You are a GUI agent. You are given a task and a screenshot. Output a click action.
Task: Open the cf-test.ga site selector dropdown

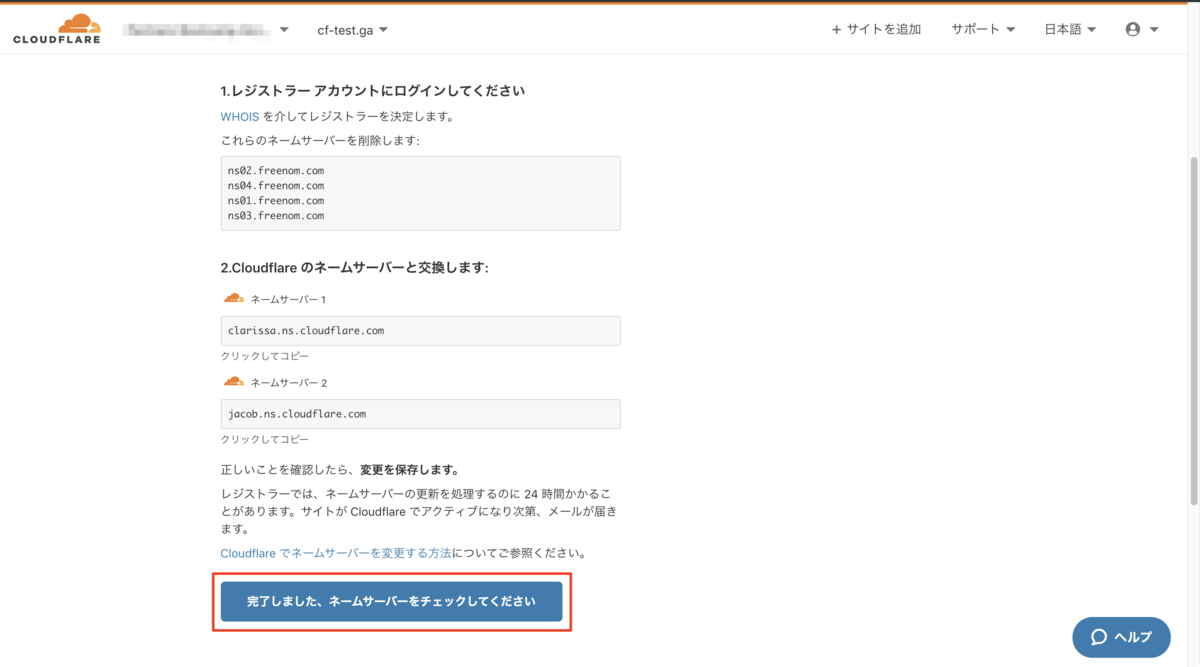coord(352,30)
